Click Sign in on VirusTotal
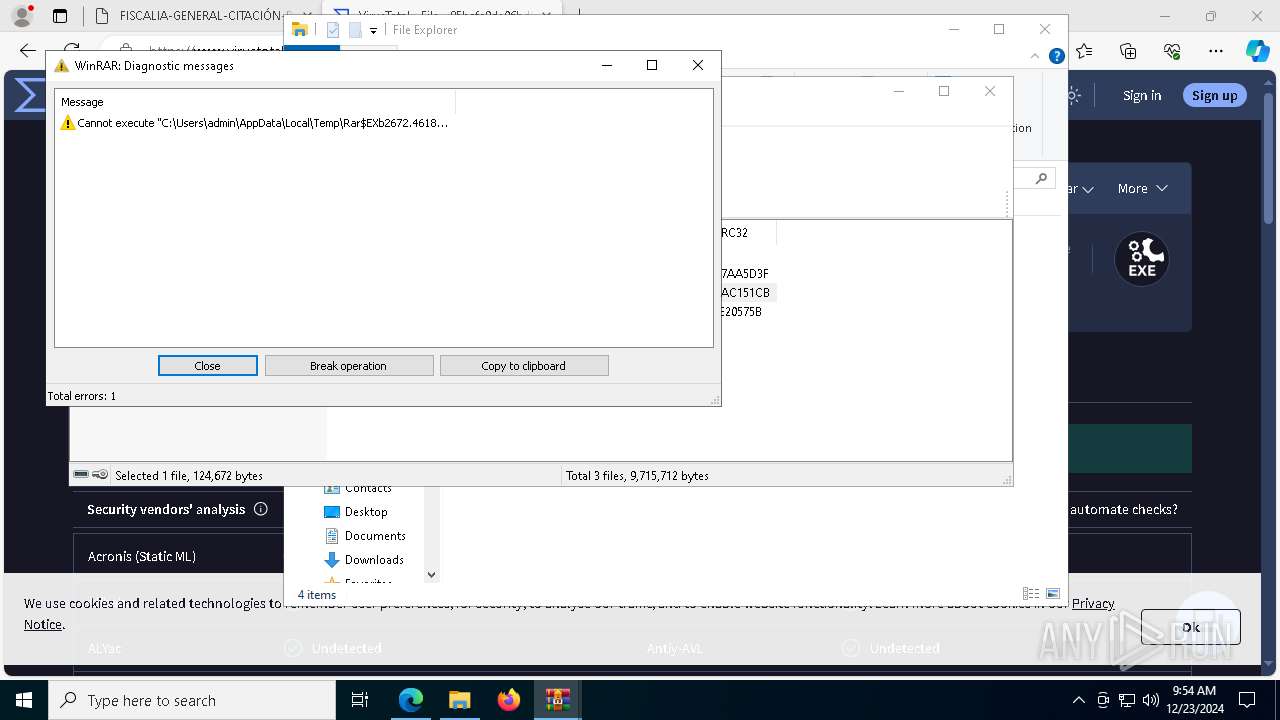Screen dimensions: 1280x720 click(x=1142, y=95)
